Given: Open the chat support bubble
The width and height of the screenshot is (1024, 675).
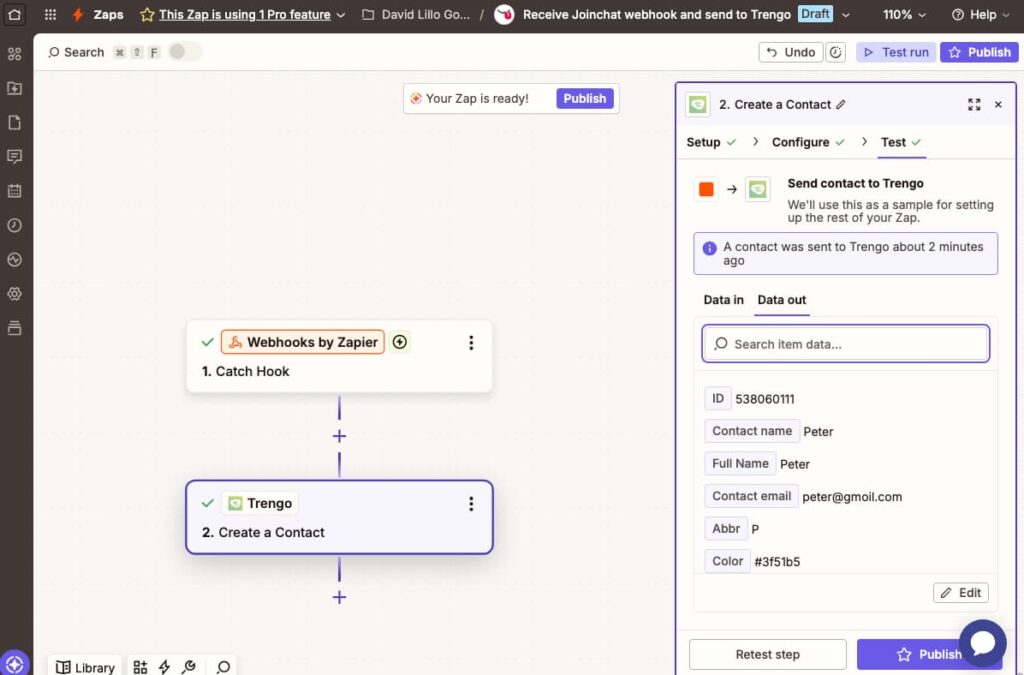Looking at the screenshot, I should tap(982, 643).
